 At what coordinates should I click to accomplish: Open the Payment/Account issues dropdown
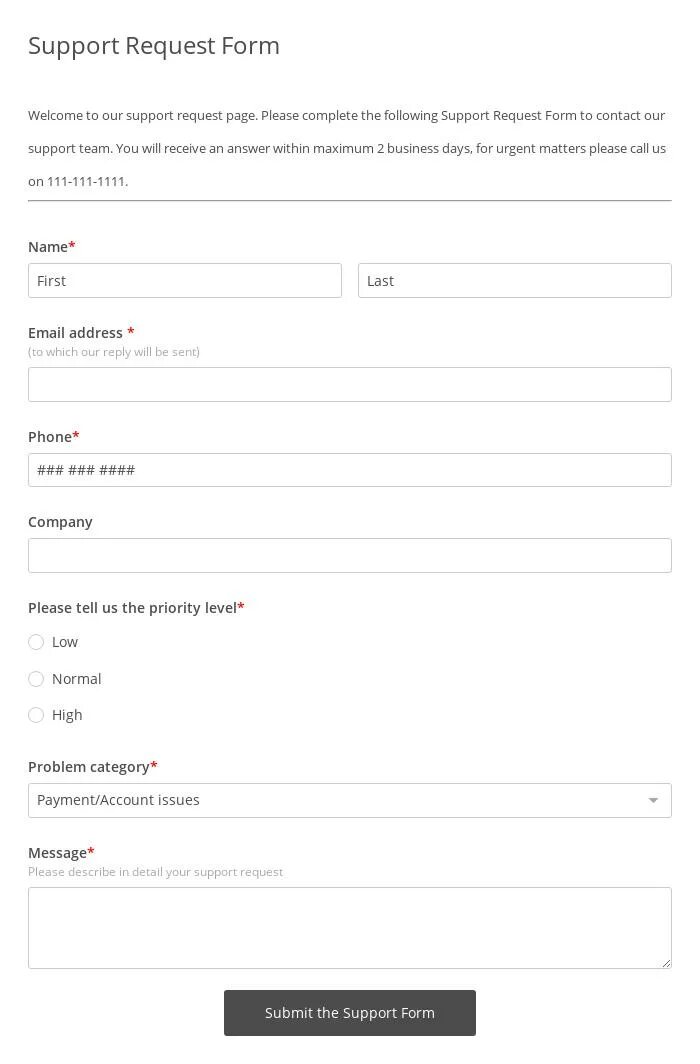click(349, 801)
